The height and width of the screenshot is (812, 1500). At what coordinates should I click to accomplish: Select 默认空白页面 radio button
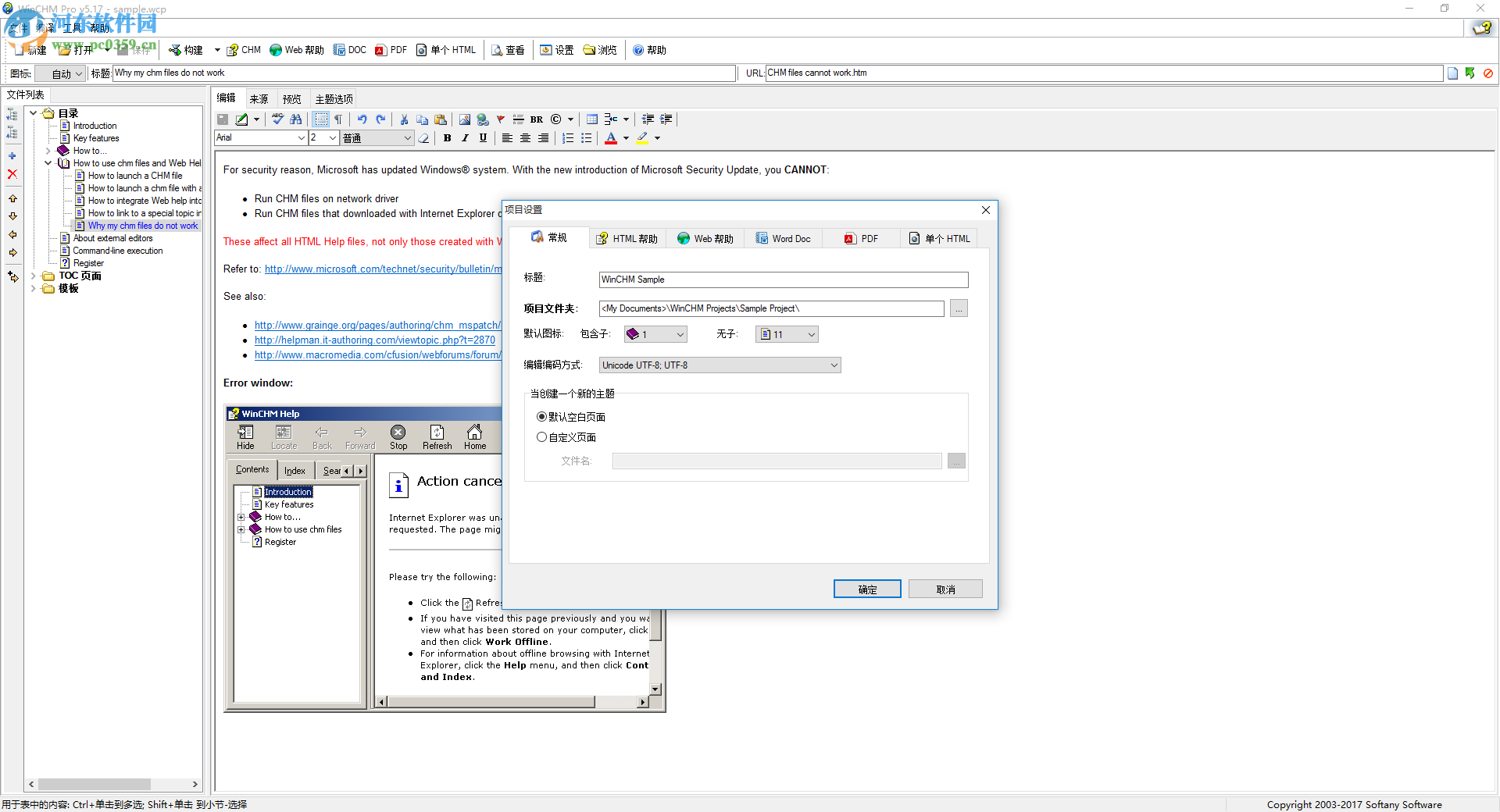tap(541, 417)
